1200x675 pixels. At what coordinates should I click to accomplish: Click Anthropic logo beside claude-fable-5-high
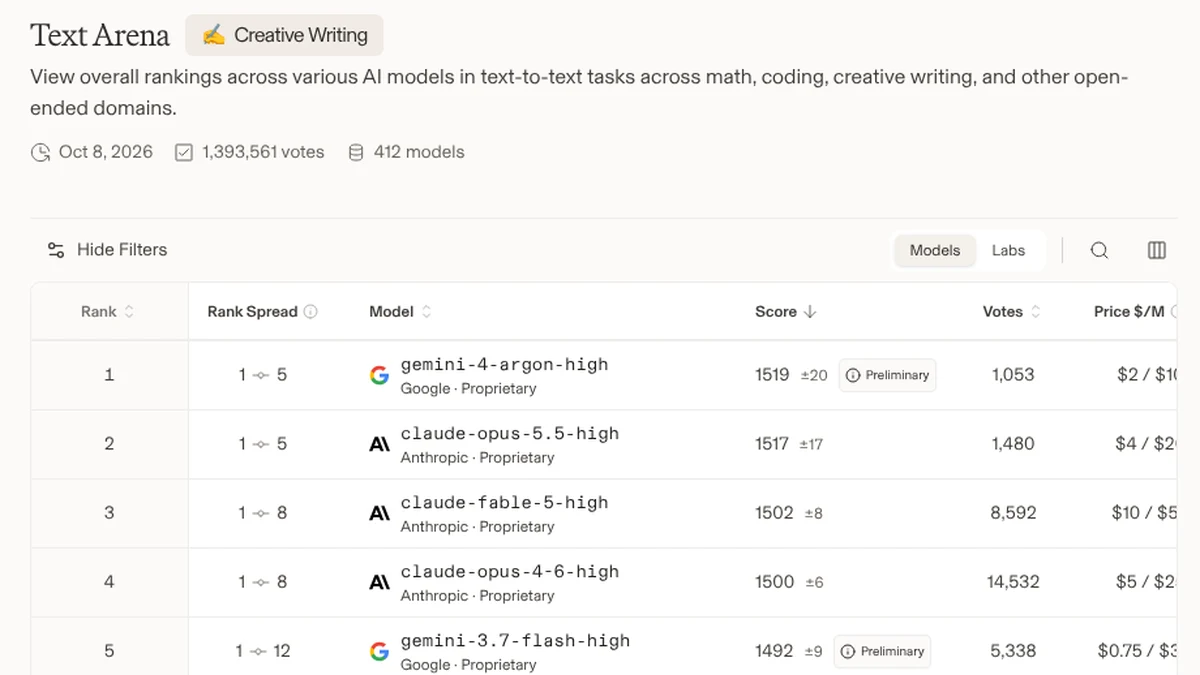coord(379,513)
